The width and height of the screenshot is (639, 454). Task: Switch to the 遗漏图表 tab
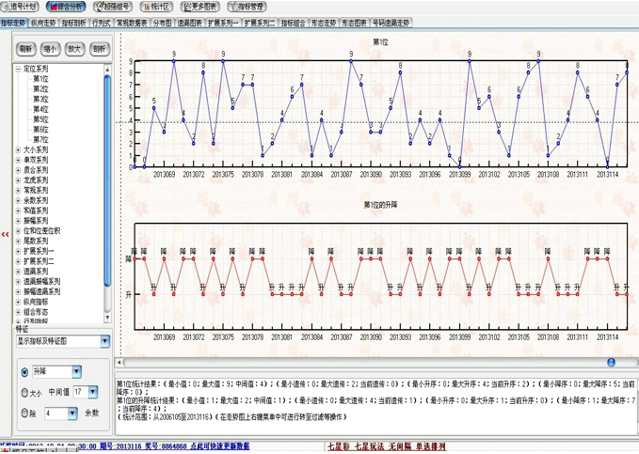coord(189,23)
